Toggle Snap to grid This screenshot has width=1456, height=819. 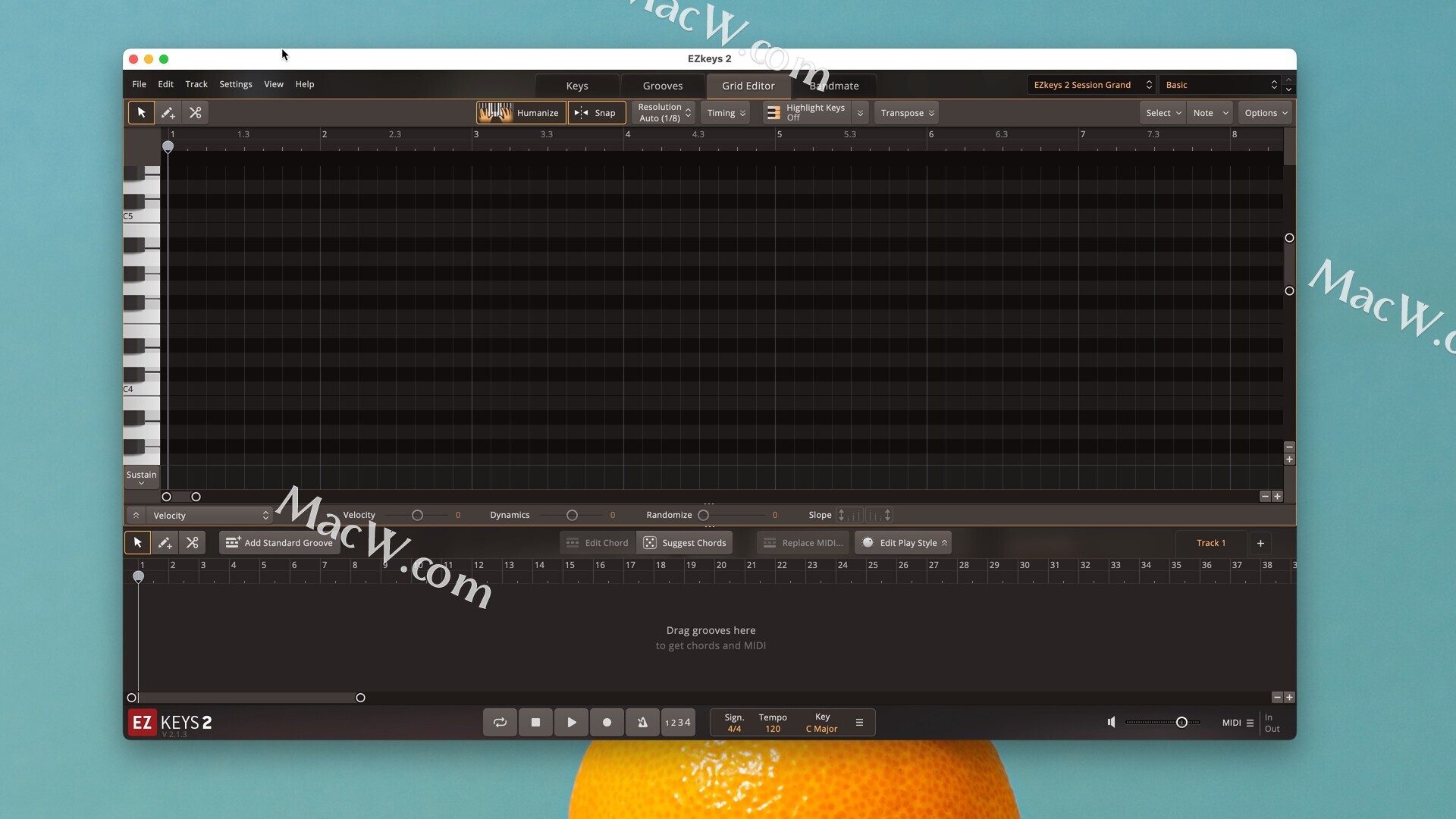[597, 112]
